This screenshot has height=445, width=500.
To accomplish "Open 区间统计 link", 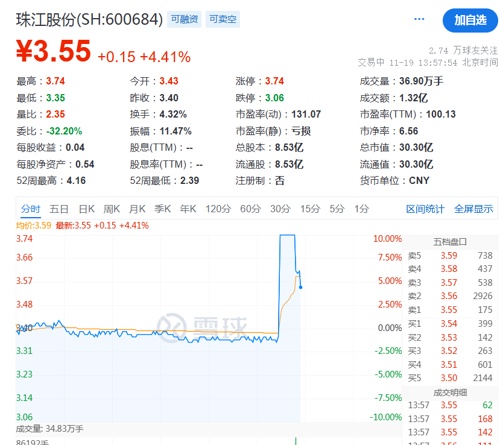I will click(425, 209).
